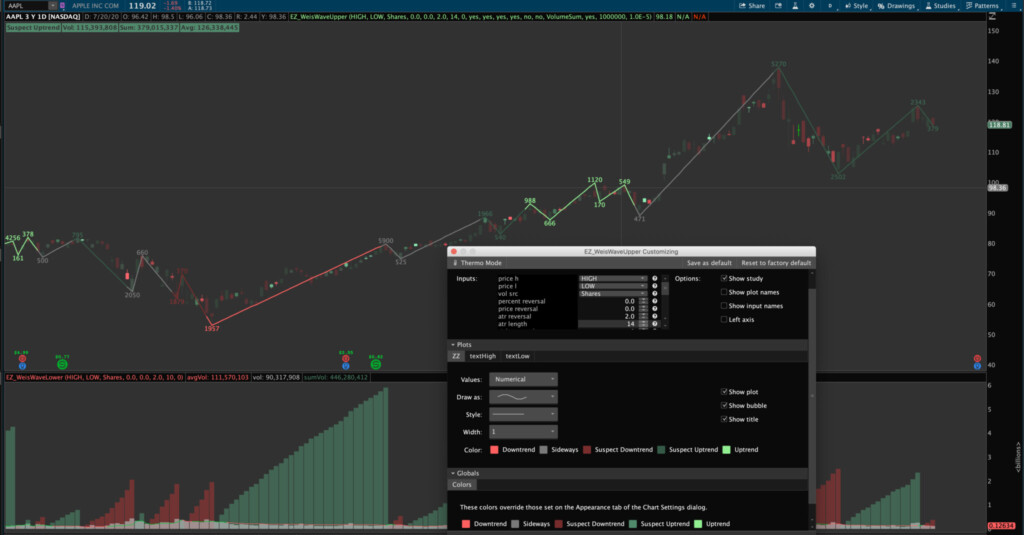The width and height of the screenshot is (1024, 535).
Task: Click the Thermo Mode thermometer icon
Action: (x=454, y=263)
